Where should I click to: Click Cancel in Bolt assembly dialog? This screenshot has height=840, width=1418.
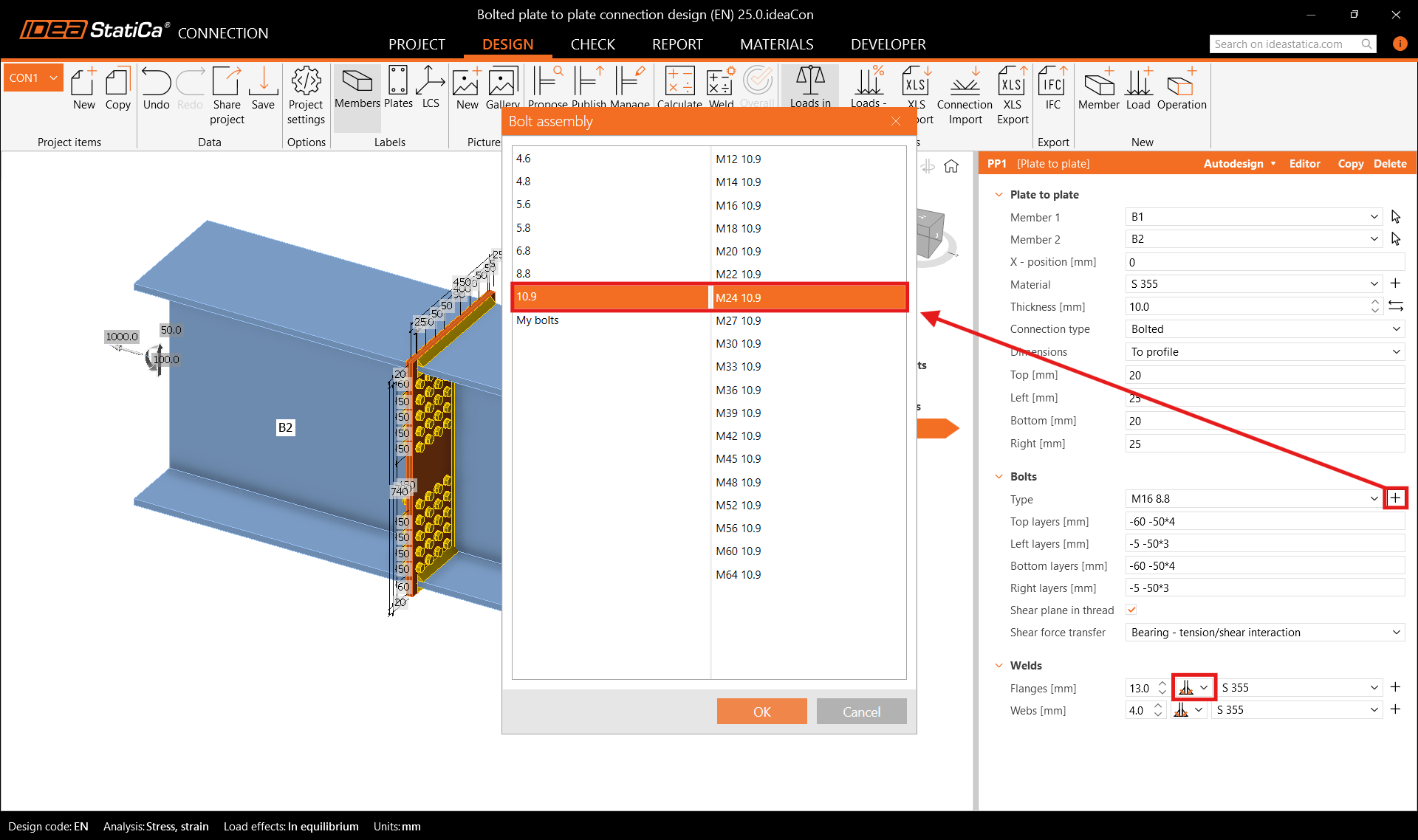tap(861, 712)
